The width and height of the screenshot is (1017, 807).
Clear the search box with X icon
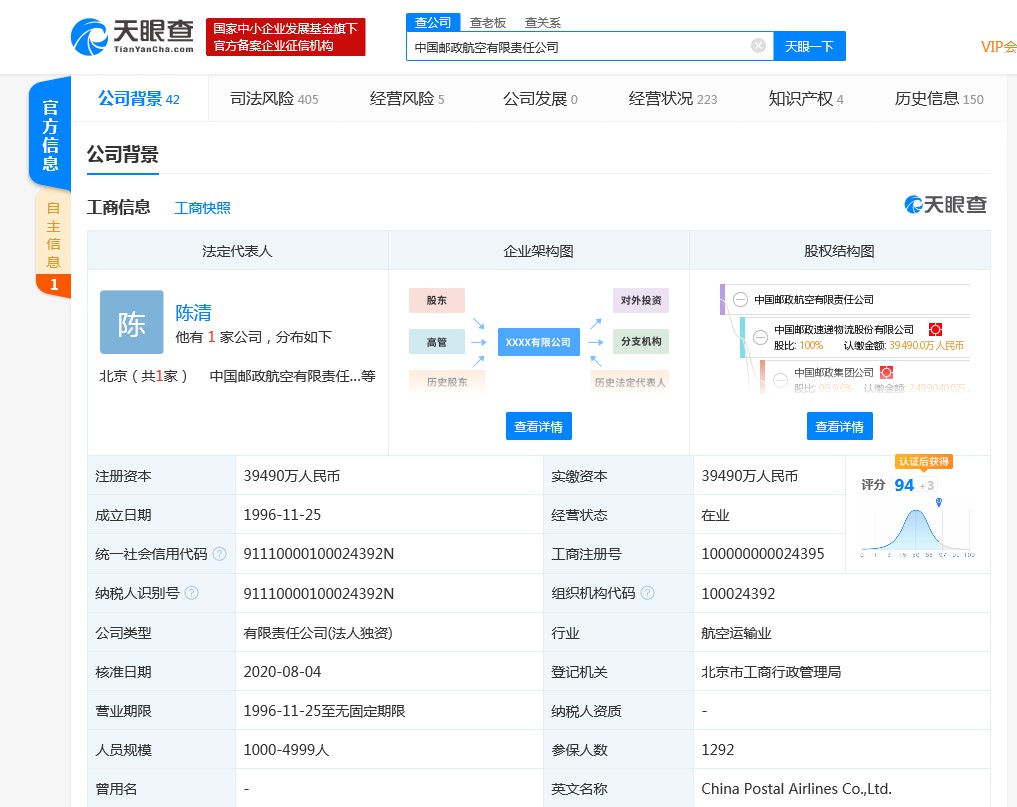758,45
